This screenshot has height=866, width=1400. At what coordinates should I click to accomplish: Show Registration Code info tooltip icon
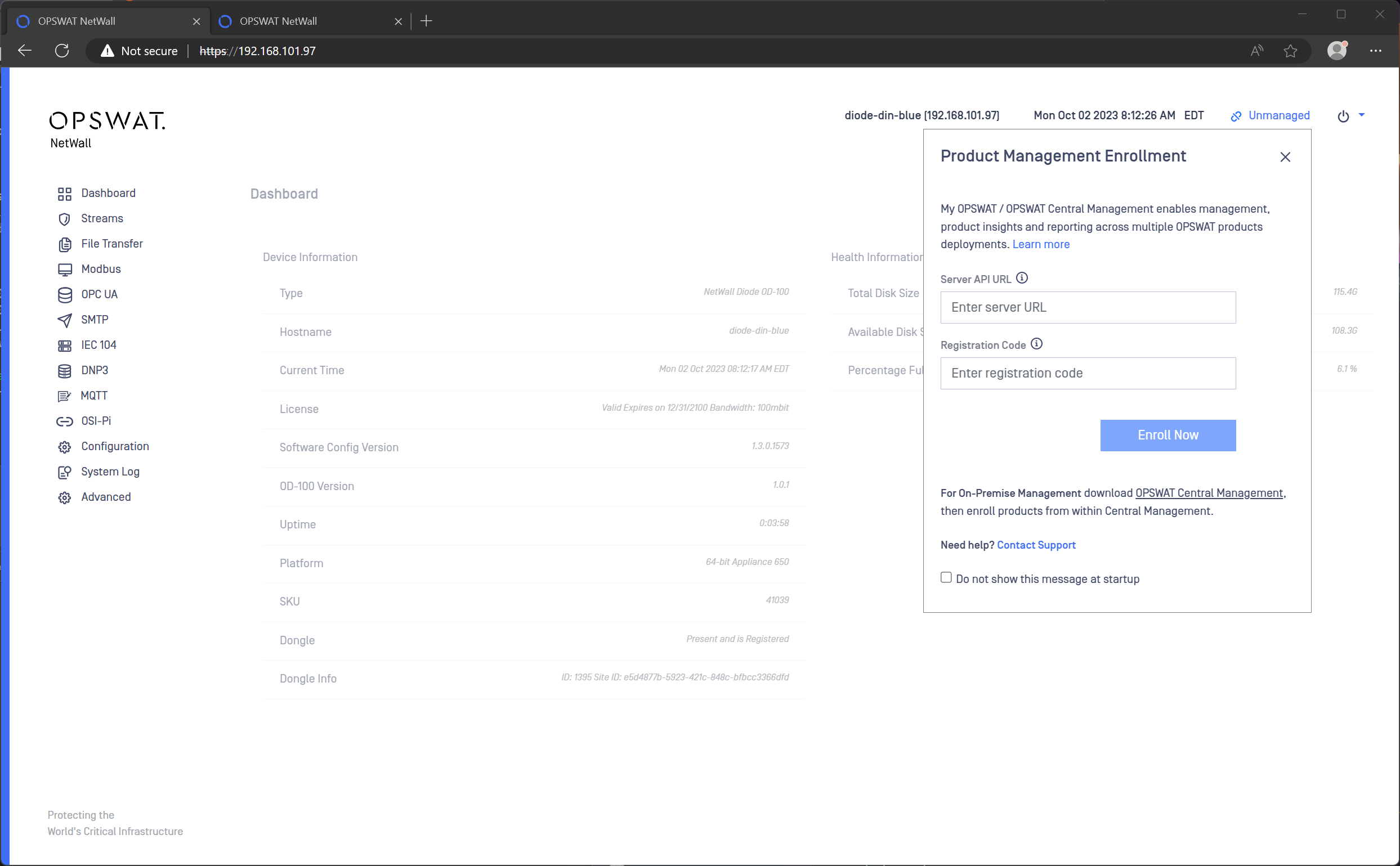[x=1037, y=344]
